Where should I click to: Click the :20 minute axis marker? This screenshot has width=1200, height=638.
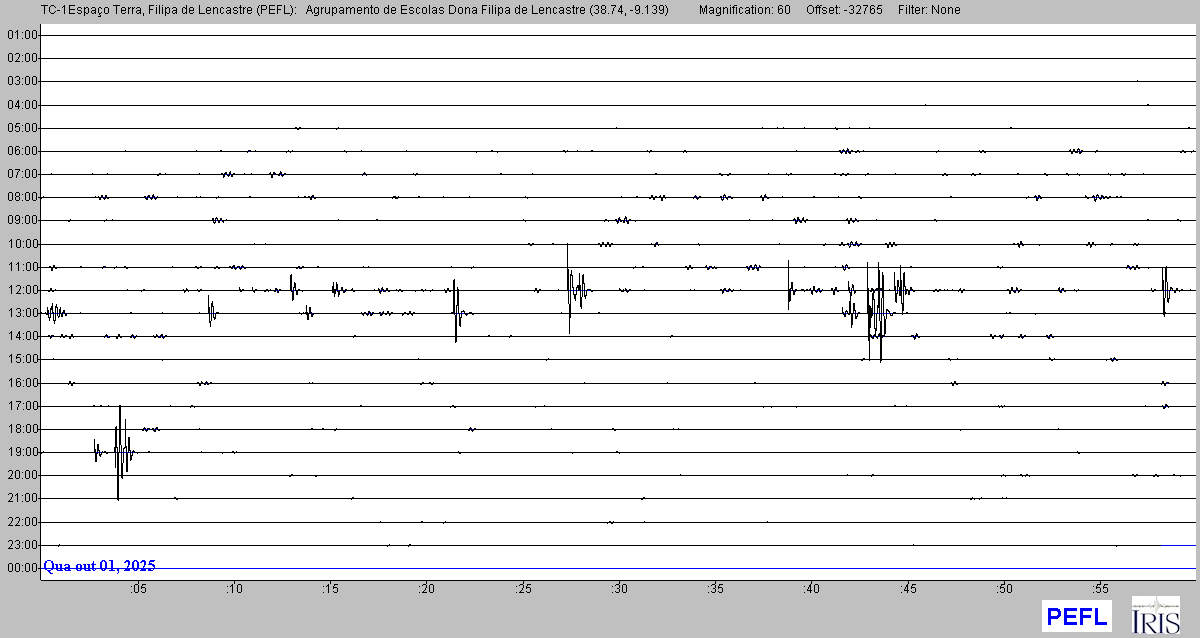tap(427, 589)
